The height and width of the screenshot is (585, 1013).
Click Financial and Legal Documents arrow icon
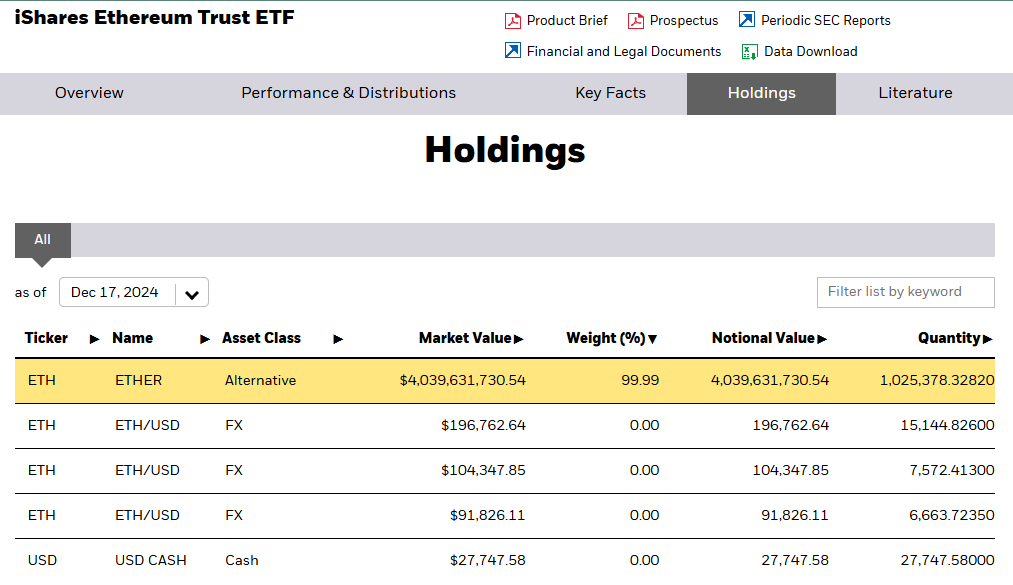point(512,50)
